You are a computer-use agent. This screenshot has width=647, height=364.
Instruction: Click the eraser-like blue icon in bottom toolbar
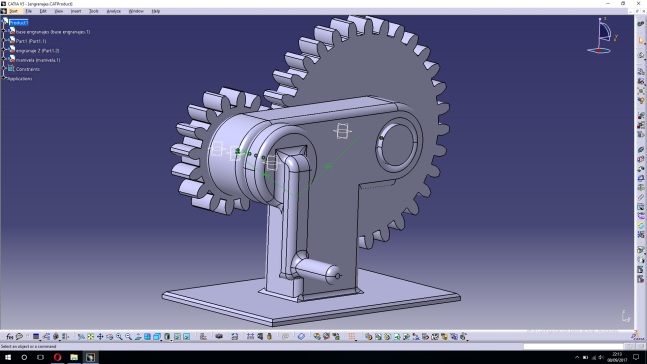[301, 337]
